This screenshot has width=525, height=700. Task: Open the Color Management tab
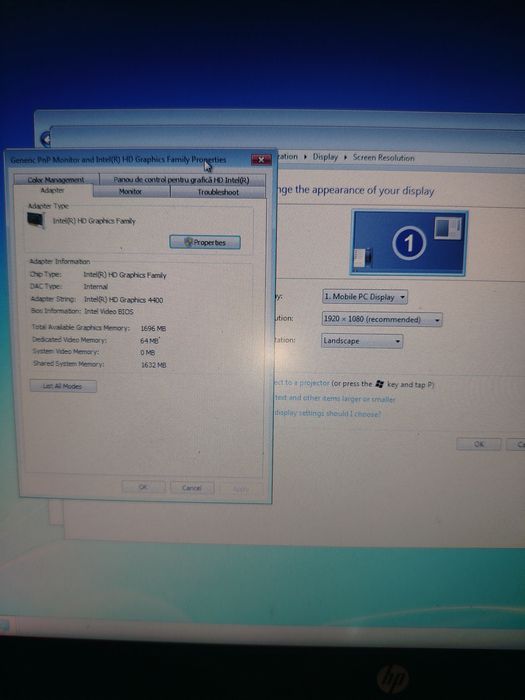(56, 180)
